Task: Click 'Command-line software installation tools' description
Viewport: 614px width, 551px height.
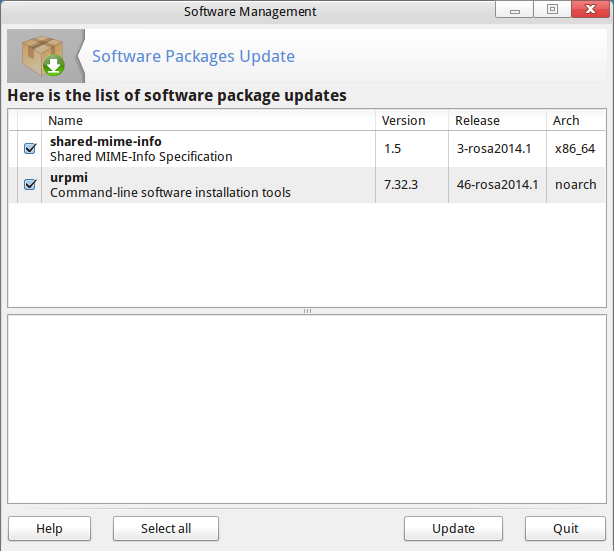Action: [x=170, y=192]
